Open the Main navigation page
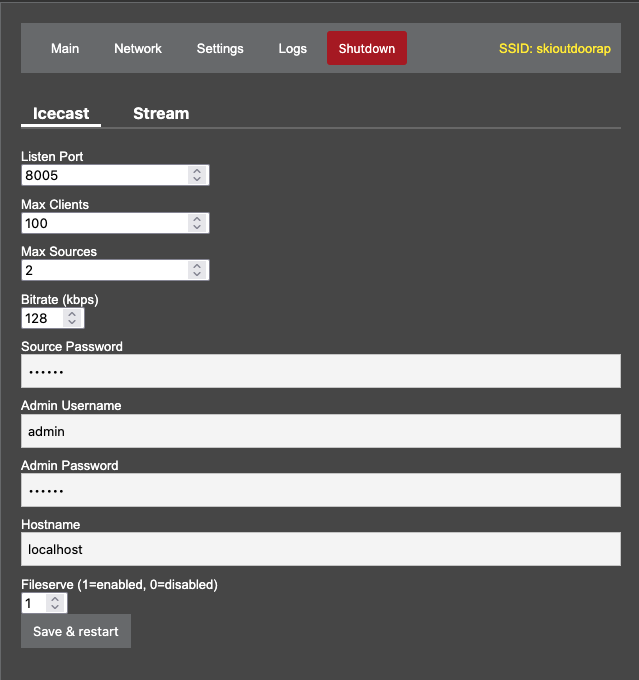The height and width of the screenshot is (680, 639). pyautogui.click(x=65, y=48)
